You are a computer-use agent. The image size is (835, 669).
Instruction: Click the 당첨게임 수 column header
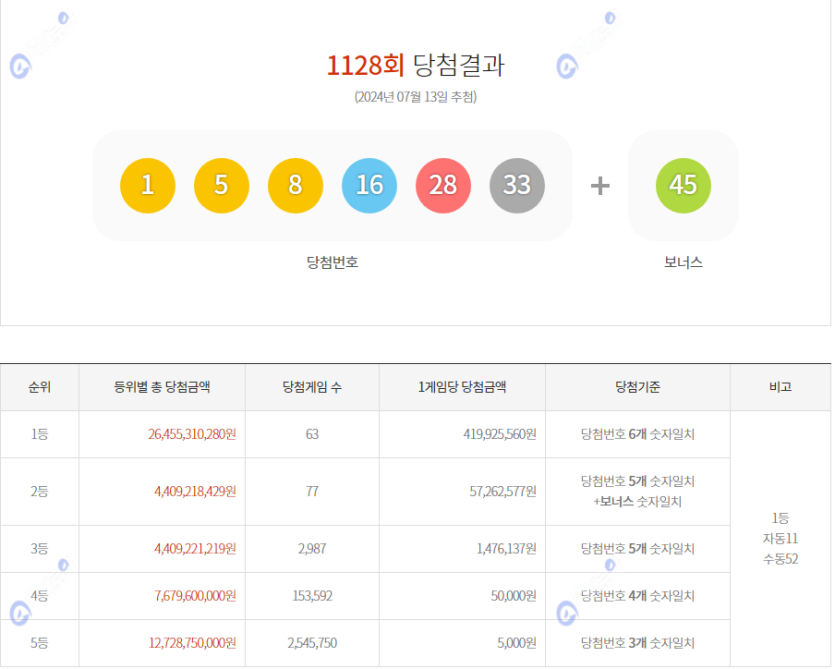tap(312, 387)
